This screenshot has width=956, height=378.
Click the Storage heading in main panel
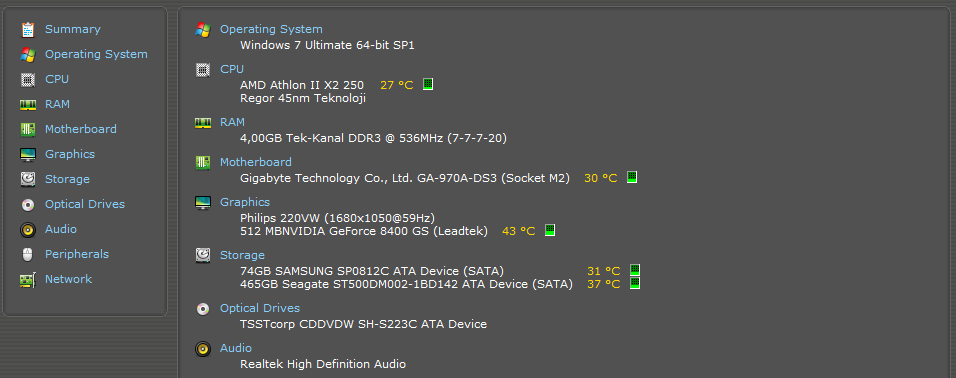click(242, 255)
